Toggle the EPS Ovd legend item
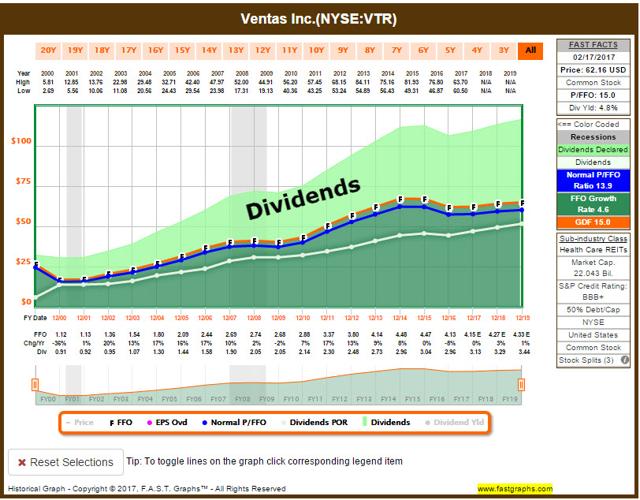This screenshot has height=500, width=640. 167,422
